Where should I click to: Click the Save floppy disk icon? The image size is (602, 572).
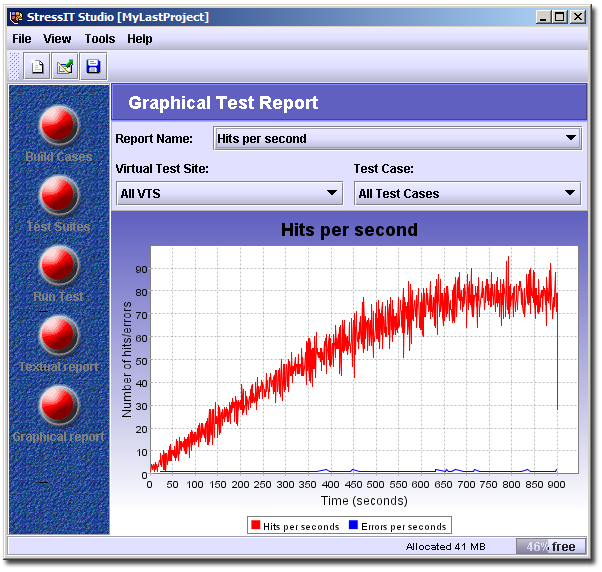pyautogui.click(x=93, y=67)
